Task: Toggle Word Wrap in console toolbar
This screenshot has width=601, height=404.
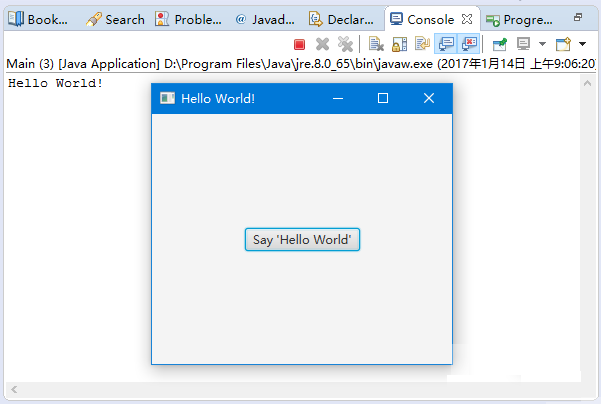Action: (421, 44)
